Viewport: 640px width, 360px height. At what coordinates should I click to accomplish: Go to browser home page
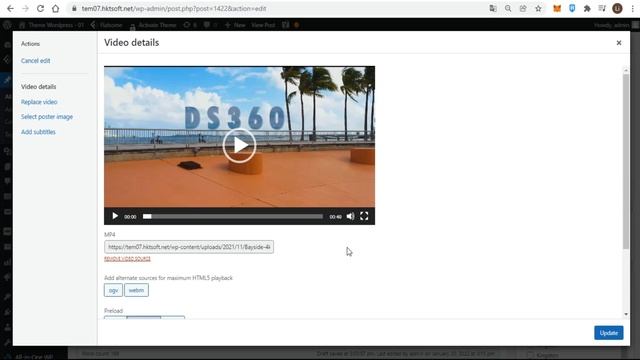click(x=56, y=8)
